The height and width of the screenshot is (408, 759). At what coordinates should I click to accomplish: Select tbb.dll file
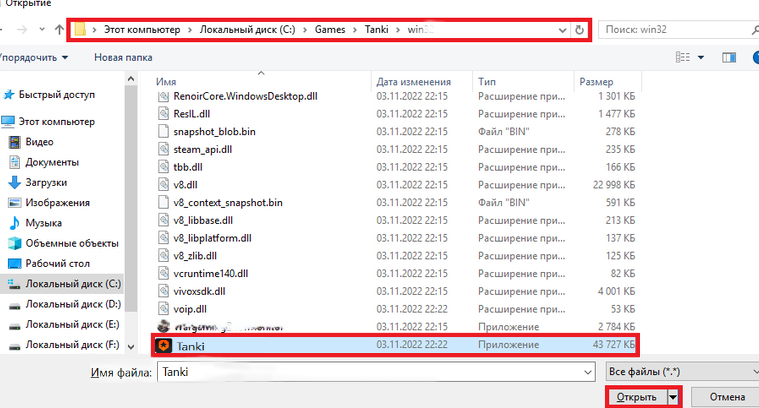tap(188, 167)
